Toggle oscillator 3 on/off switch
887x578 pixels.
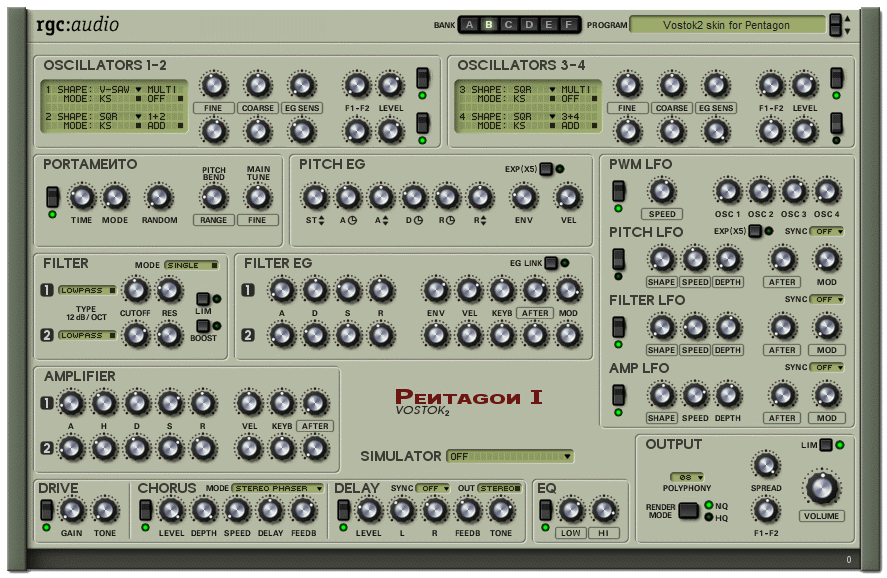coord(836,78)
